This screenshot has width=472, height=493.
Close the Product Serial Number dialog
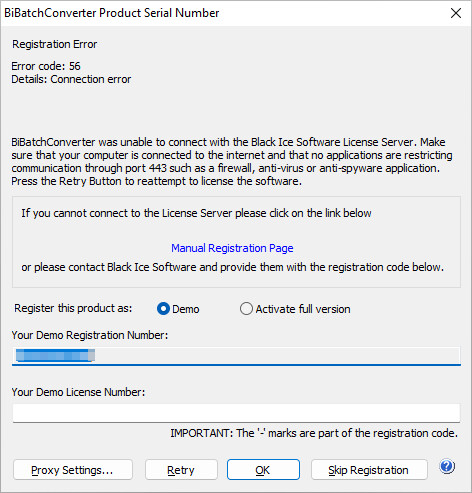pos(456,13)
